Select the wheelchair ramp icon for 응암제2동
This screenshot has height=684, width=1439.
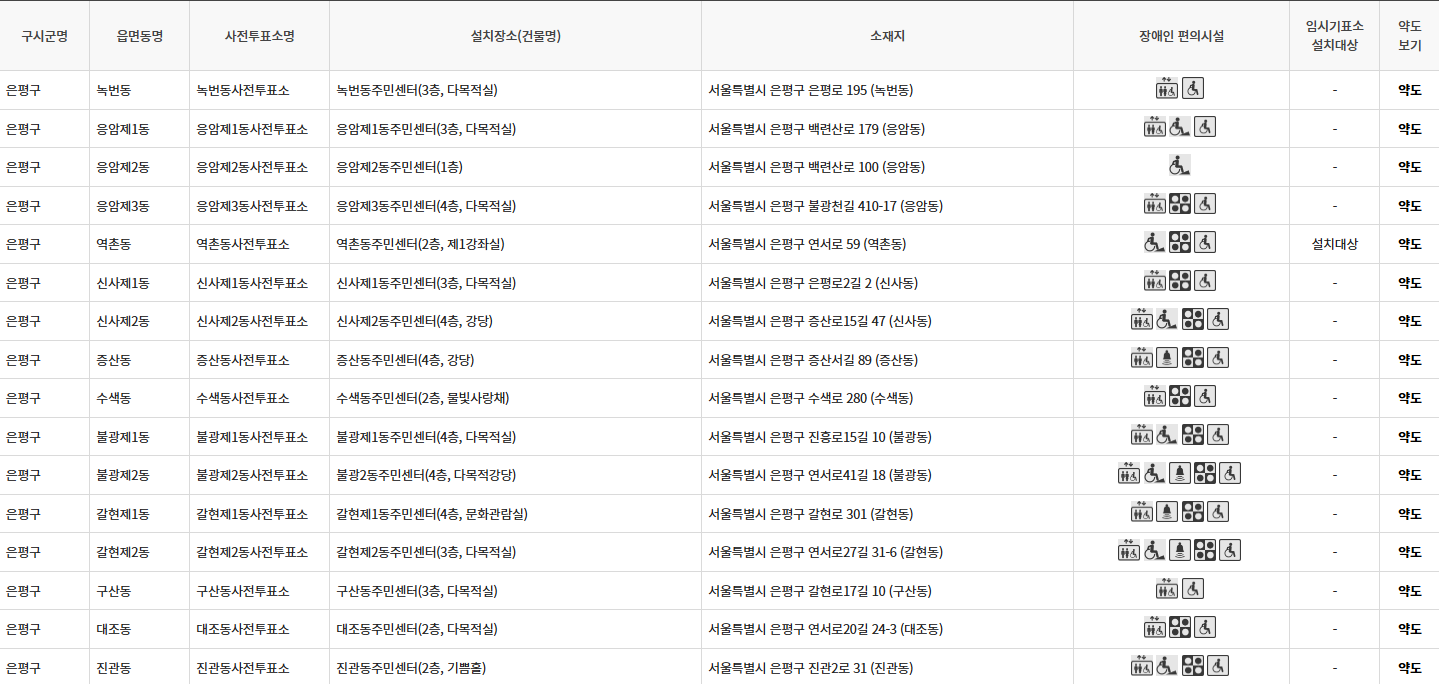click(1179, 166)
